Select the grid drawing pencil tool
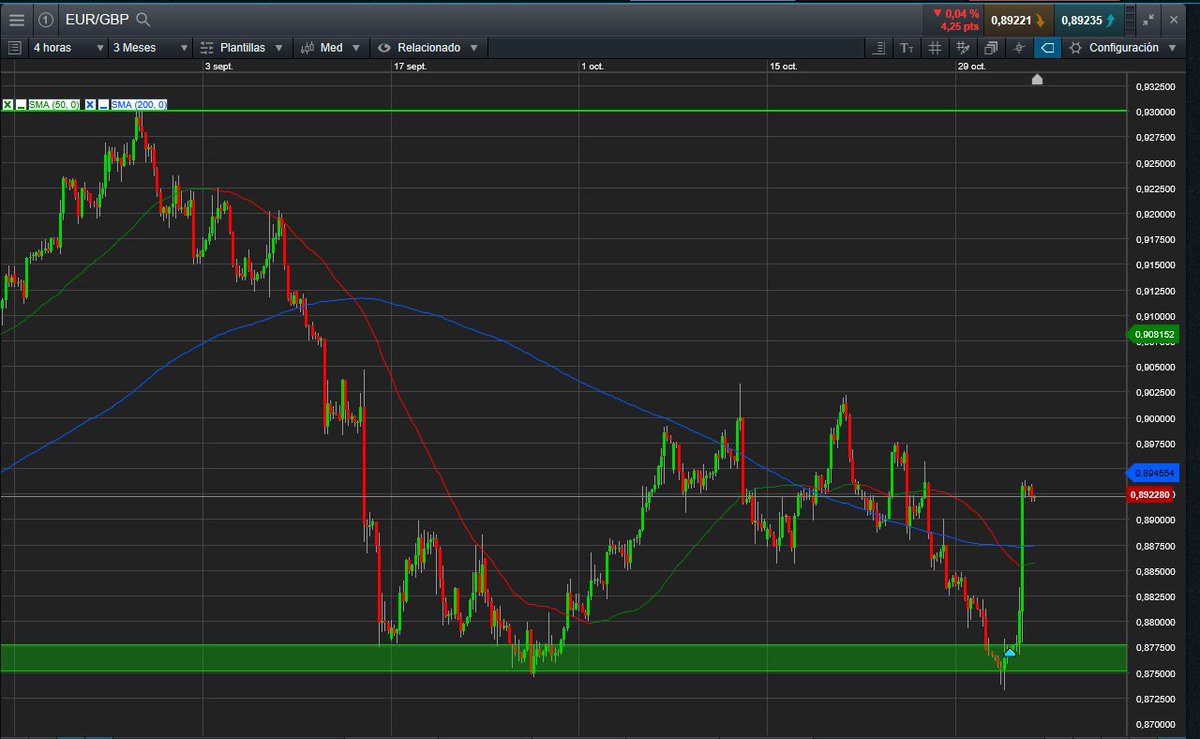 click(x=963, y=47)
